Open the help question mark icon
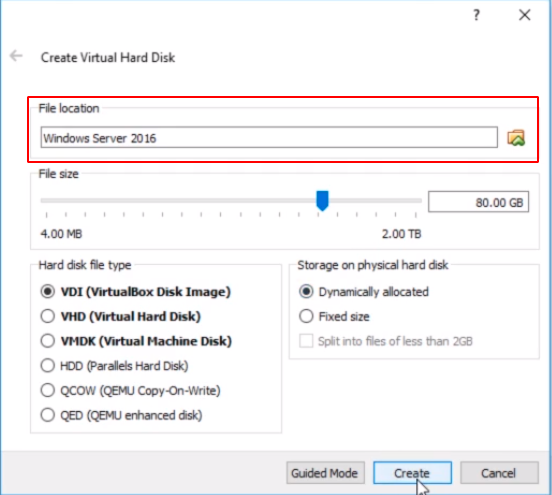Viewport: 552px width, 495px height. pyautogui.click(x=476, y=15)
